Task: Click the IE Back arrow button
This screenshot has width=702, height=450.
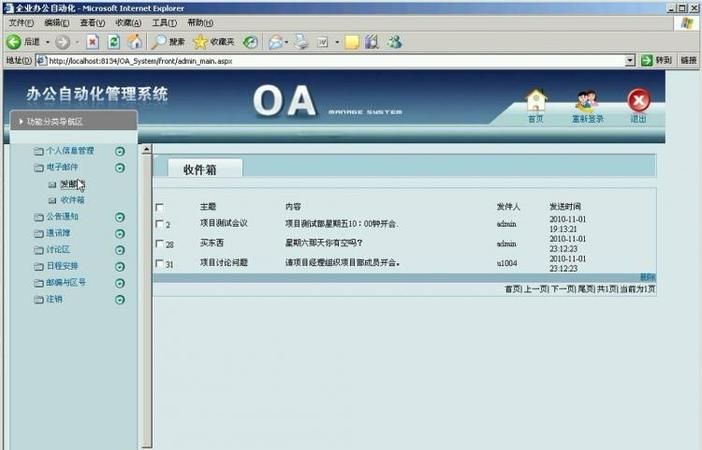Action: [14, 42]
